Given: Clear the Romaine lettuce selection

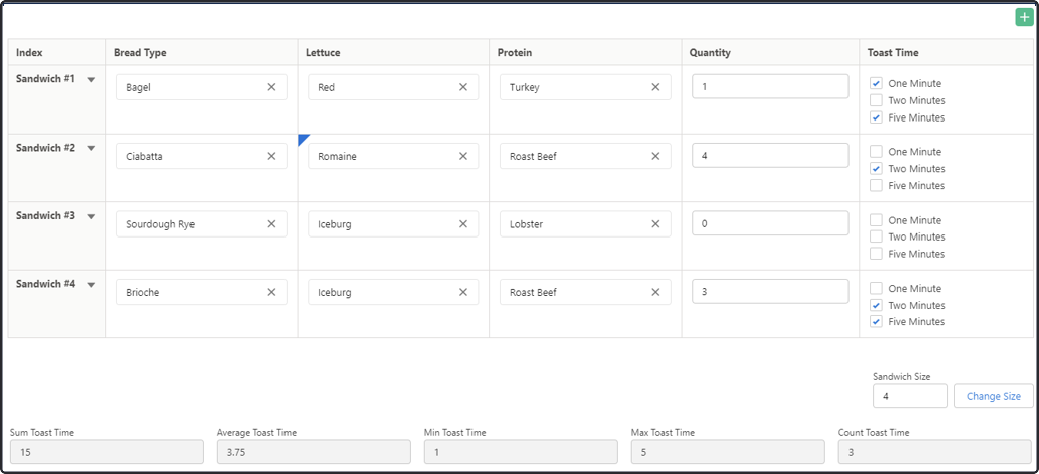Looking at the screenshot, I should 463,156.
